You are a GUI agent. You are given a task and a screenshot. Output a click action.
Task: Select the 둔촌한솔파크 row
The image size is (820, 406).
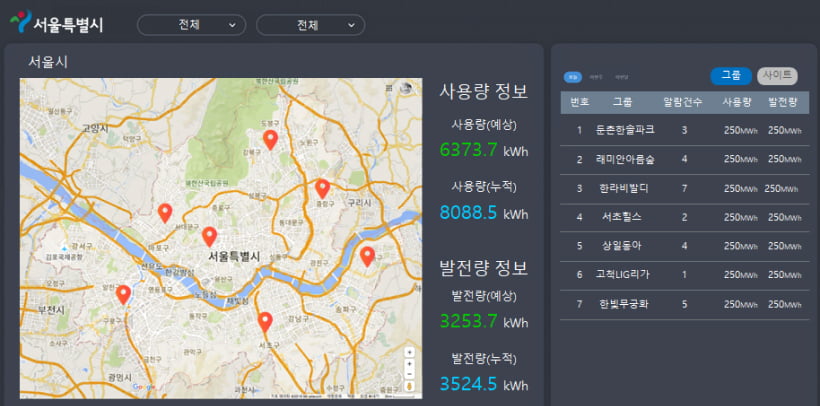tap(685, 130)
